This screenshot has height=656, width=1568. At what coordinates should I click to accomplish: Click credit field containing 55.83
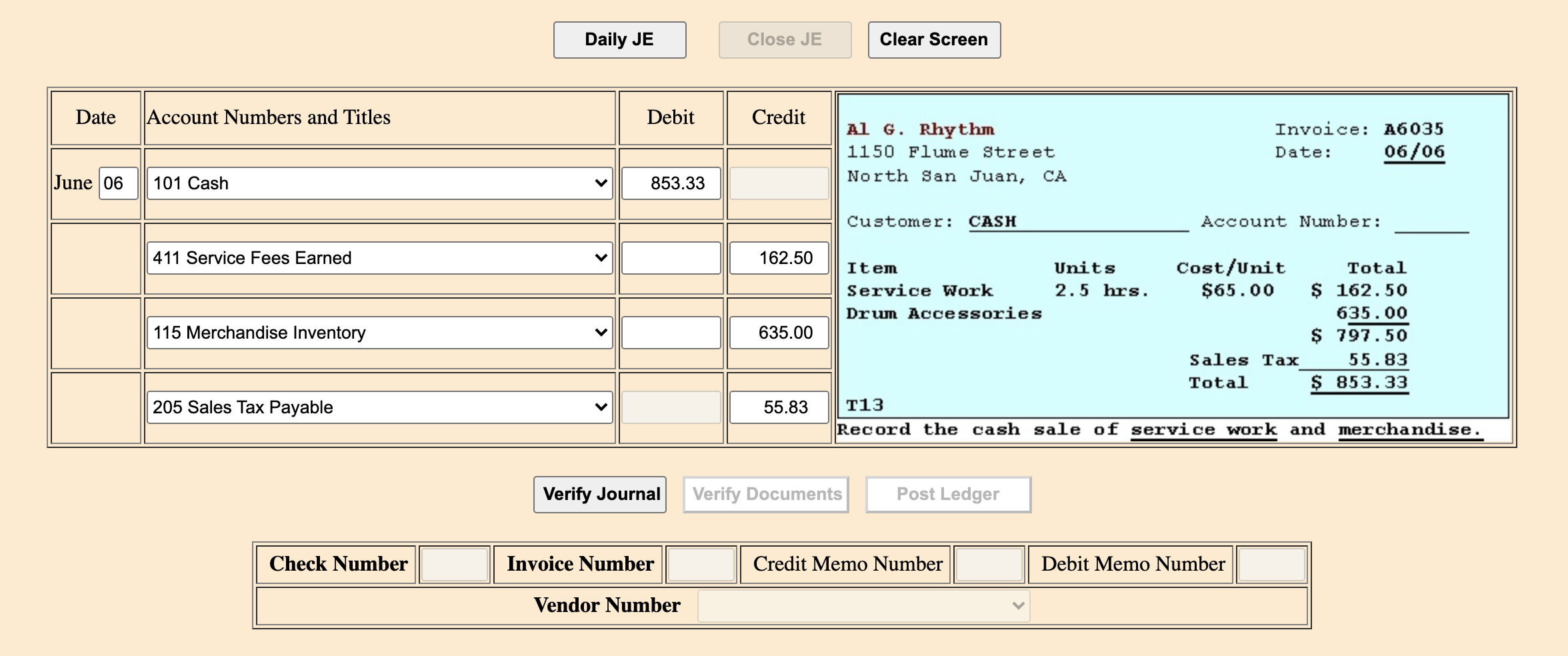click(x=779, y=407)
